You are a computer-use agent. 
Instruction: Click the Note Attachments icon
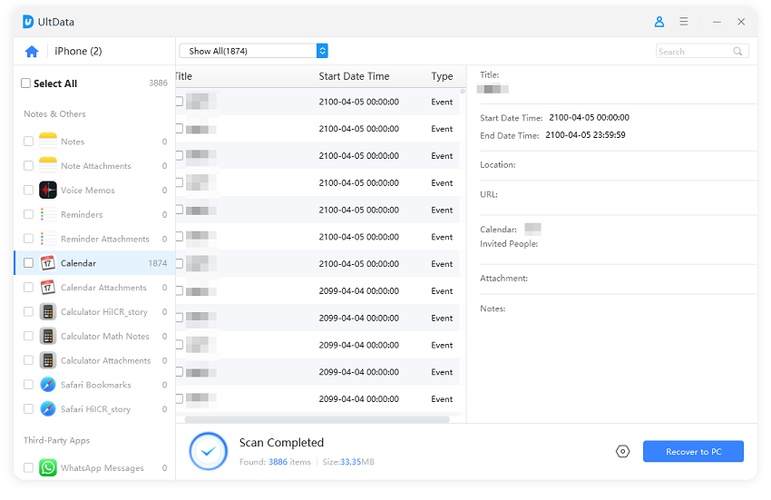pos(48,166)
